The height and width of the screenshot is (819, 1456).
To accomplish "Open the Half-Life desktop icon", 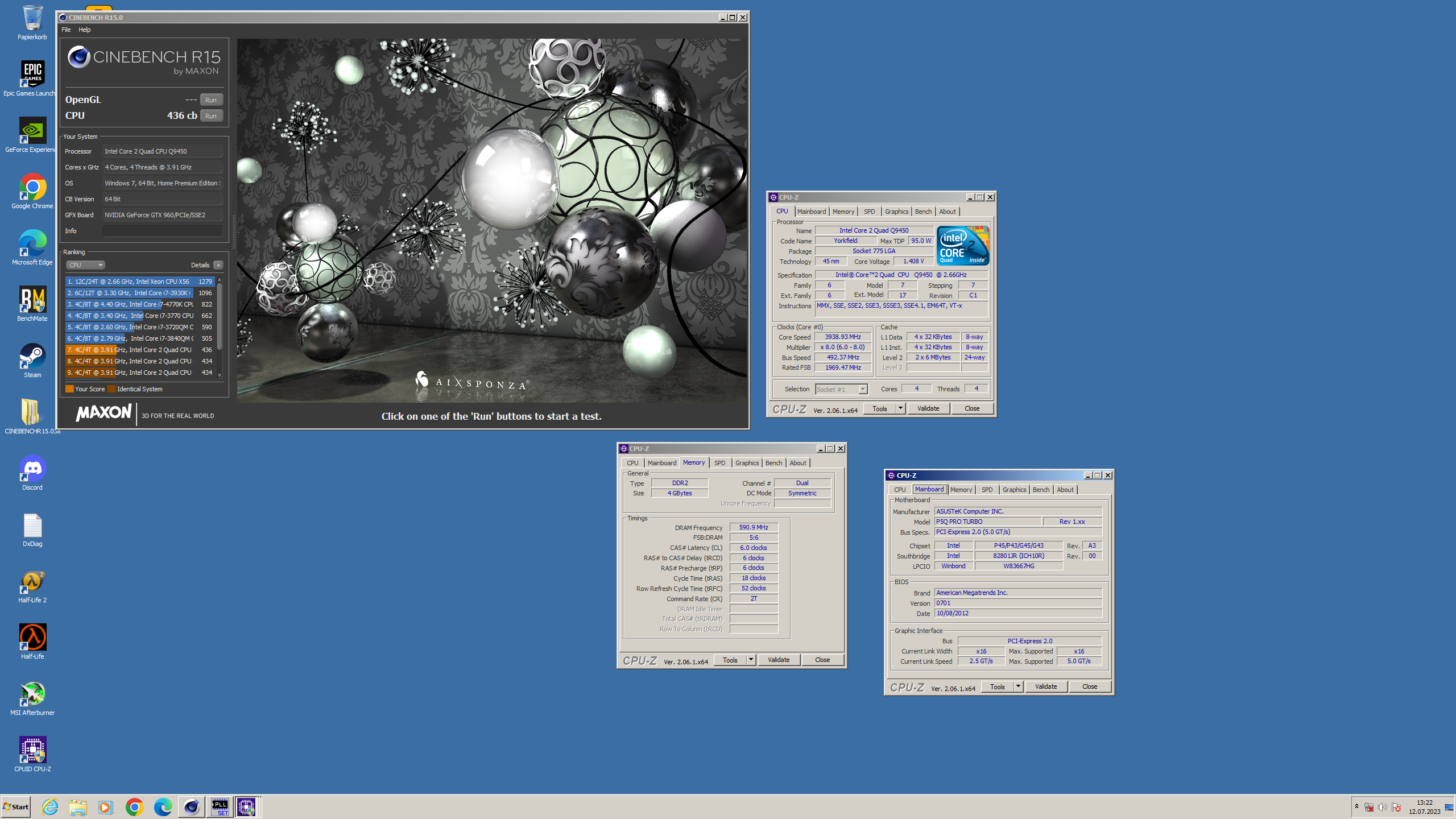I will [32, 642].
